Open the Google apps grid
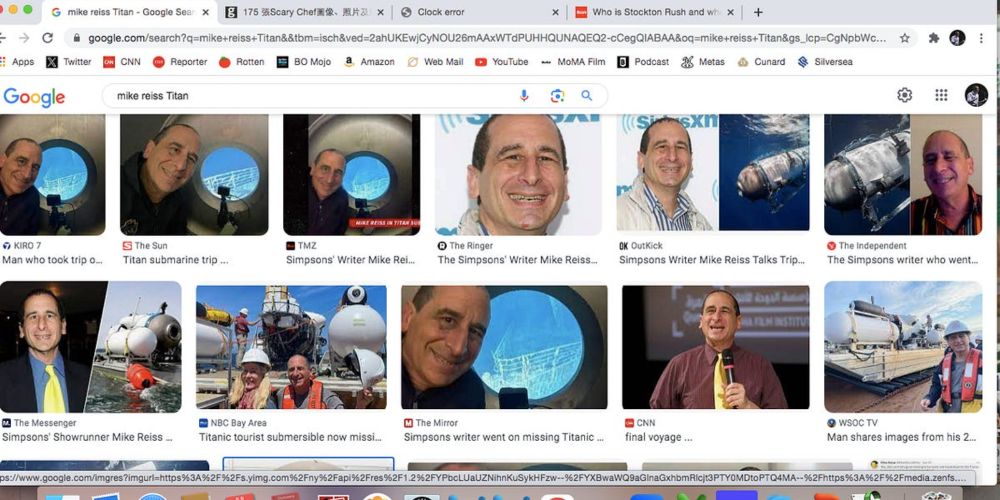This screenshot has height=500, width=1000. [x=941, y=95]
